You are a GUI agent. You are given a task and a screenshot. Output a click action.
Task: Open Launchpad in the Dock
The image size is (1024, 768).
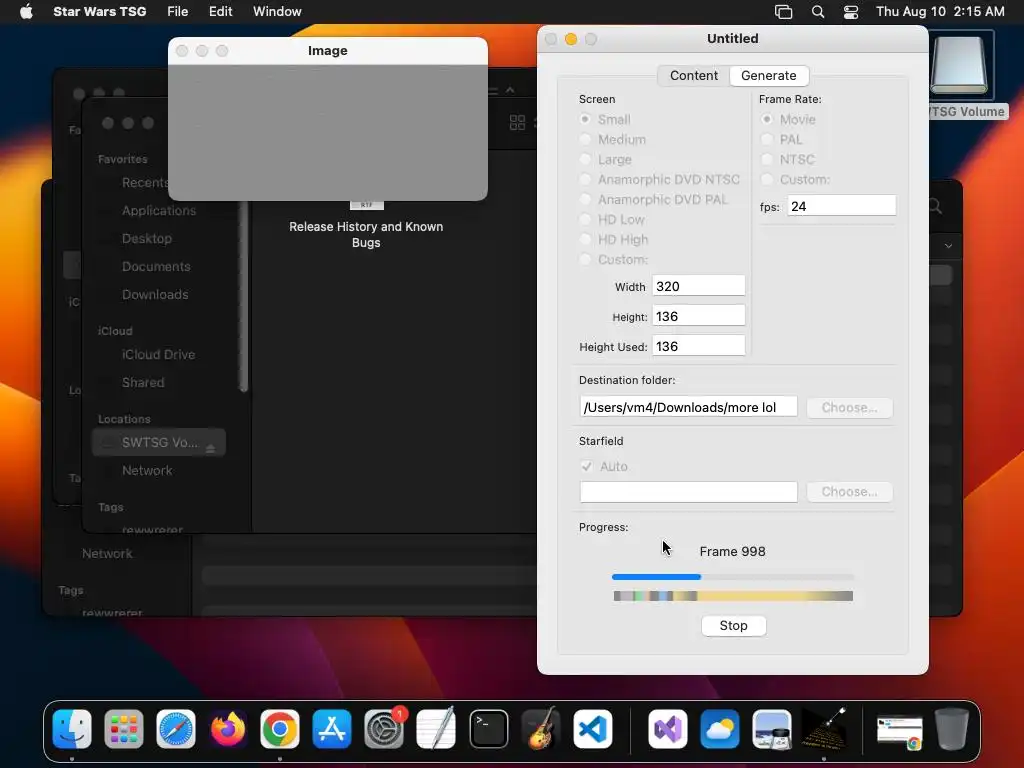pyautogui.click(x=123, y=729)
